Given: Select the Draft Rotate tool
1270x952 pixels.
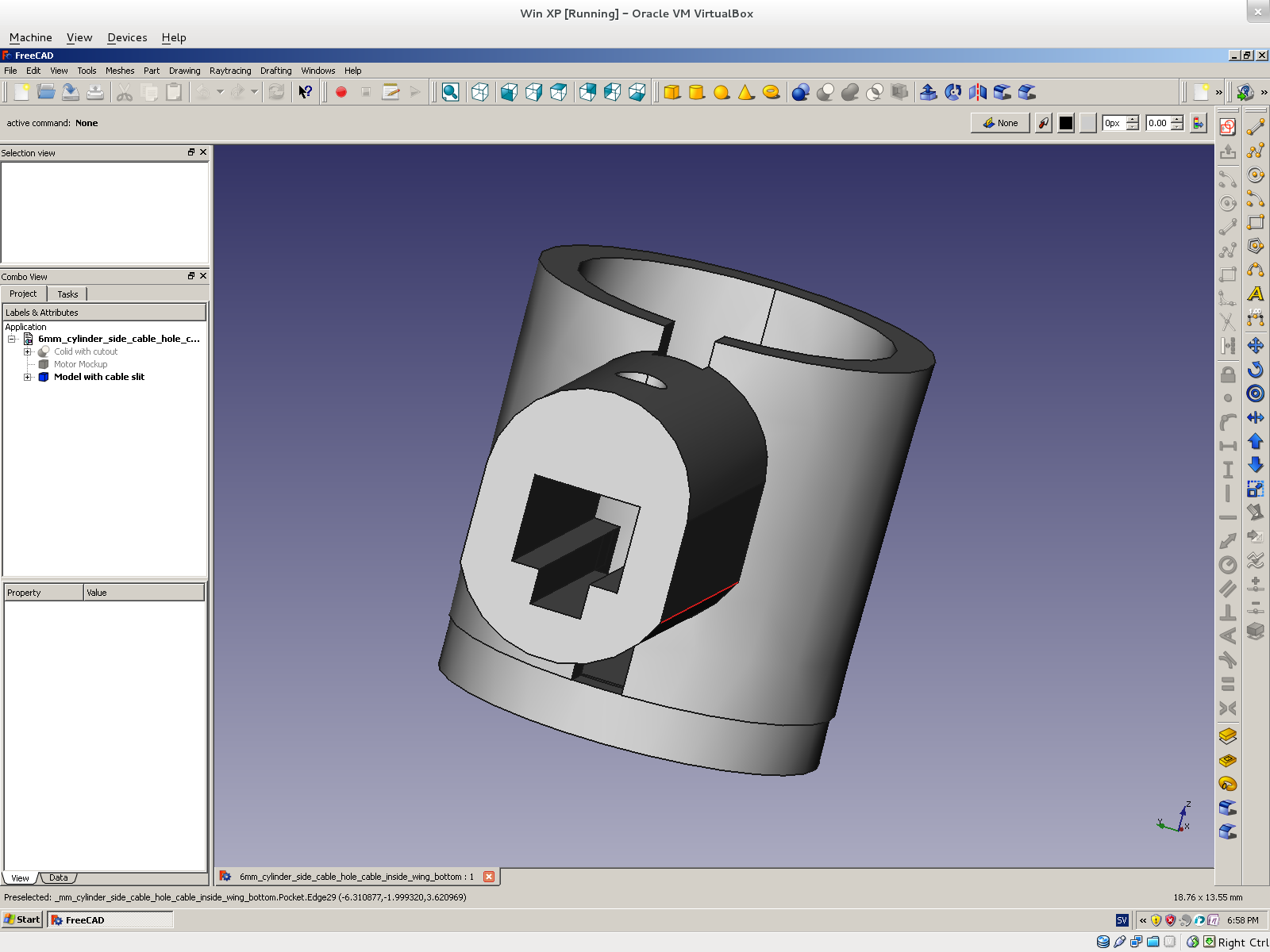Looking at the screenshot, I should click(1256, 370).
